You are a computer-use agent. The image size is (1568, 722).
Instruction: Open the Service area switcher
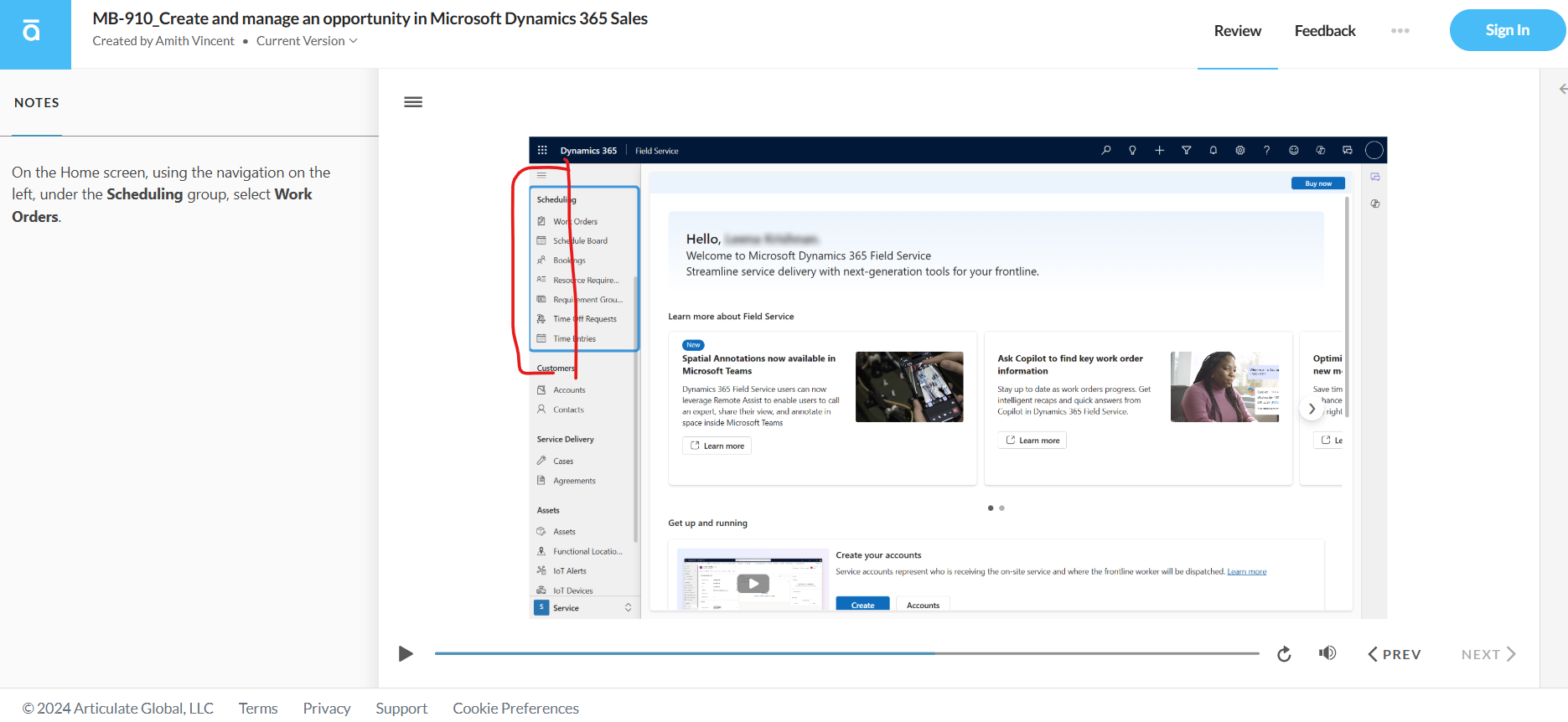pos(584,608)
